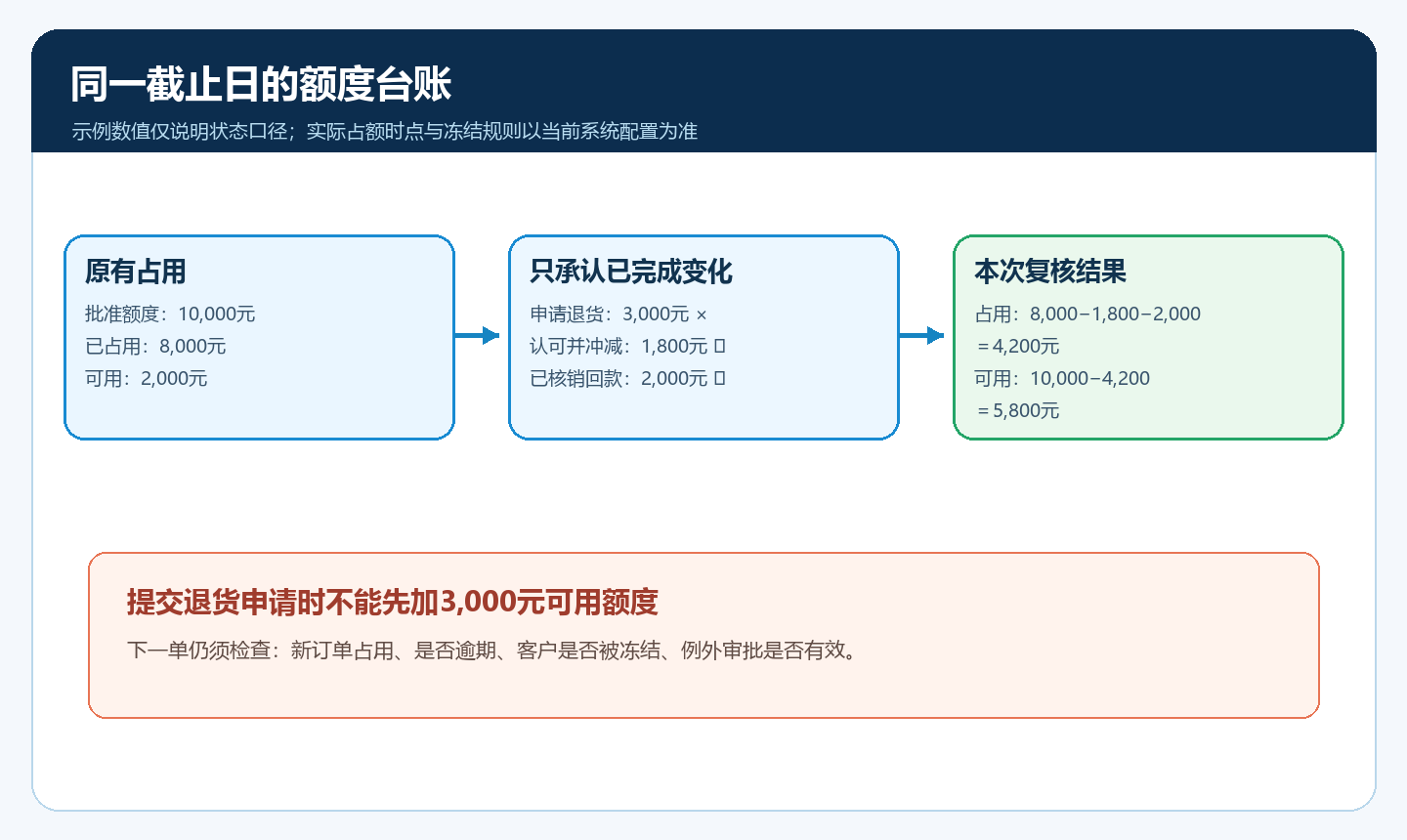The width and height of the screenshot is (1407, 840).
Task: Click the 原有占用 card heading
Action: pyautogui.click(x=136, y=272)
